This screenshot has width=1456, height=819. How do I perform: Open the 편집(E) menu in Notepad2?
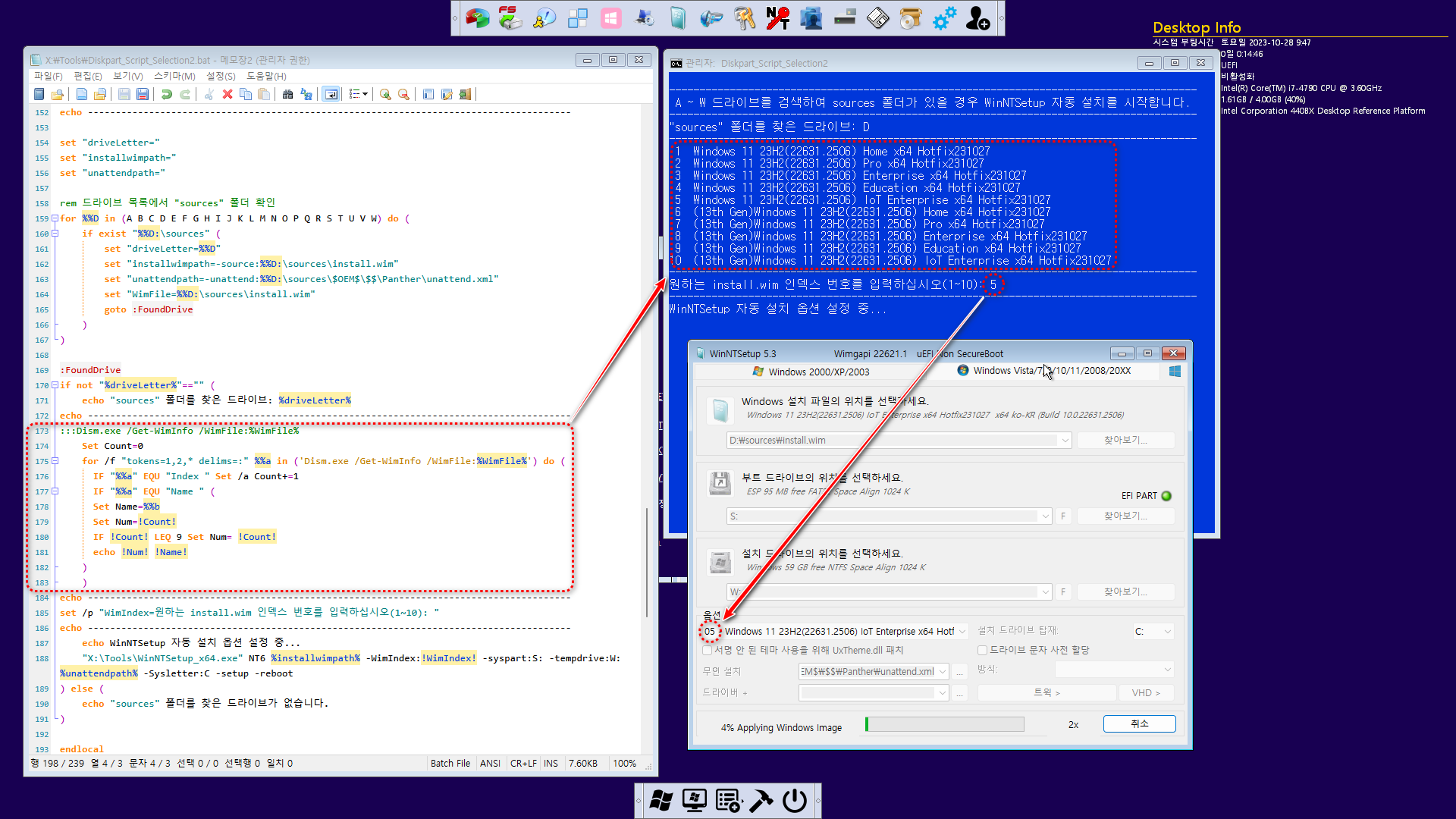tap(88, 76)
